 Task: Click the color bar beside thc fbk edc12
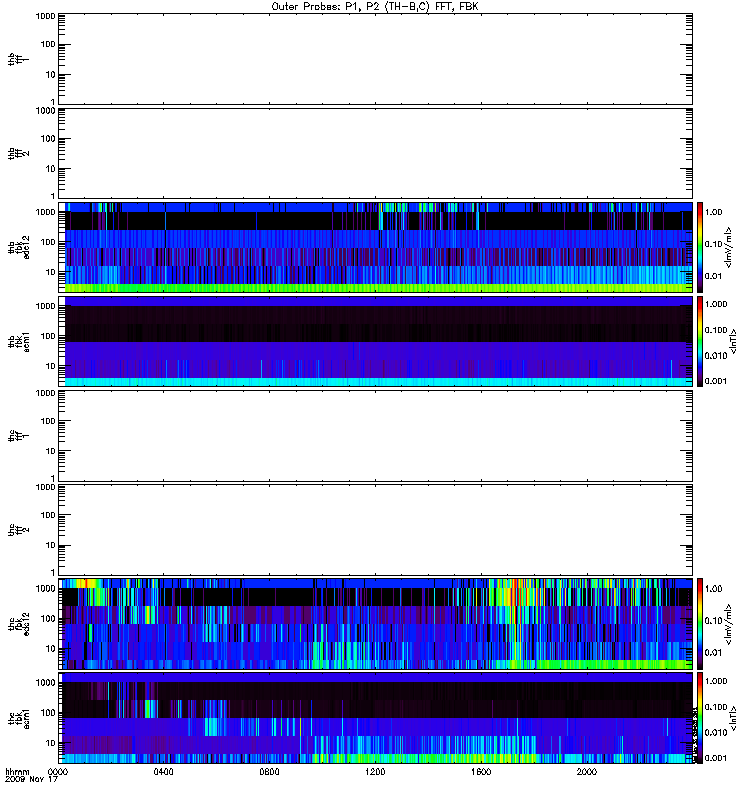tap(700, 624)
